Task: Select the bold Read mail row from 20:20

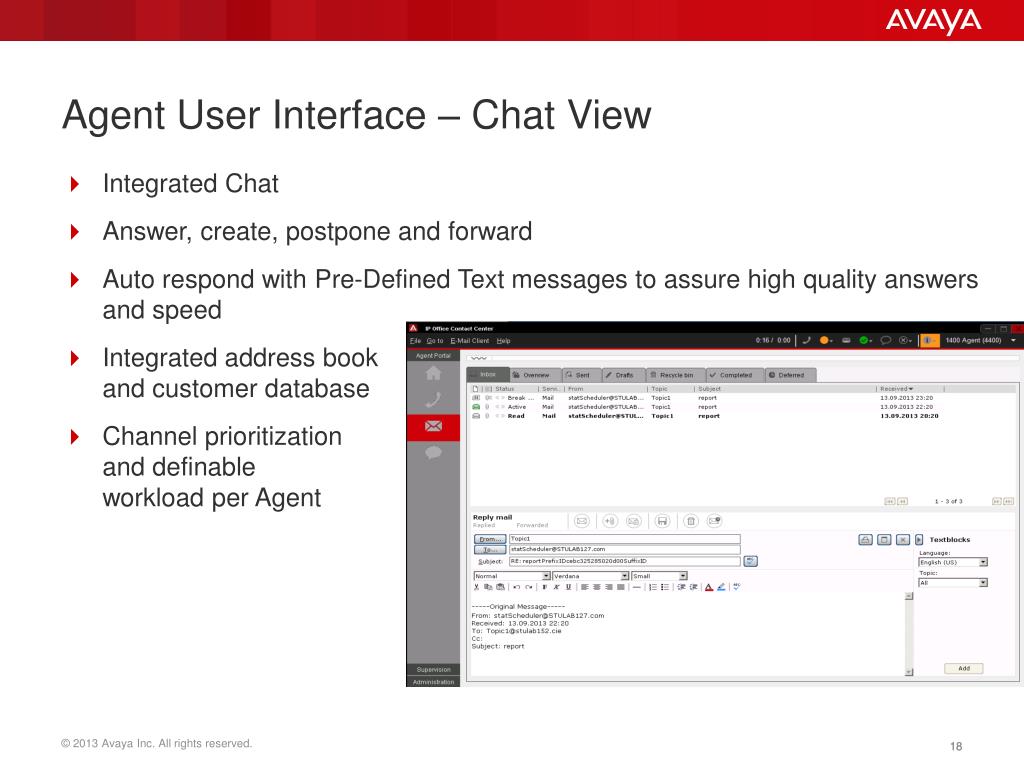Action: pos(741,416)
